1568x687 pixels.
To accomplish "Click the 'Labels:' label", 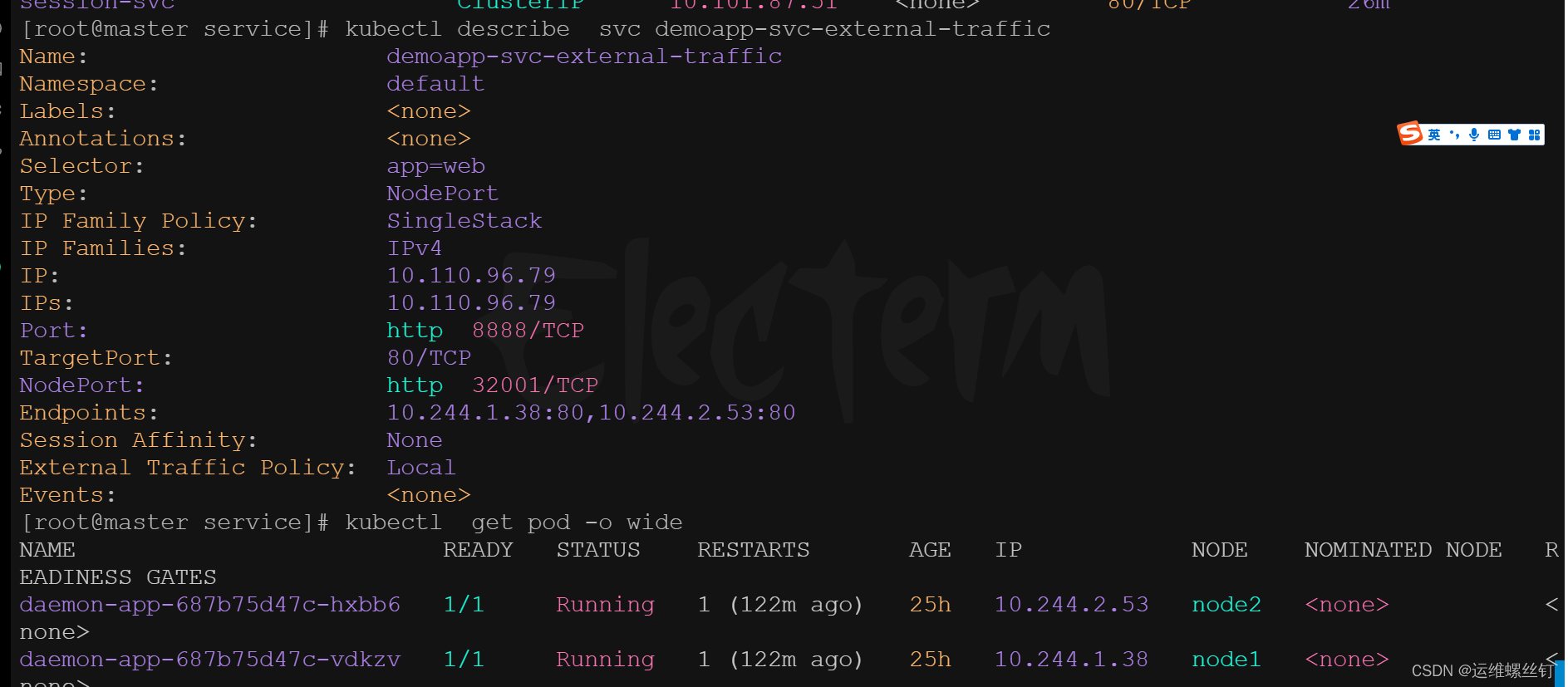I will tap(67, 111).
